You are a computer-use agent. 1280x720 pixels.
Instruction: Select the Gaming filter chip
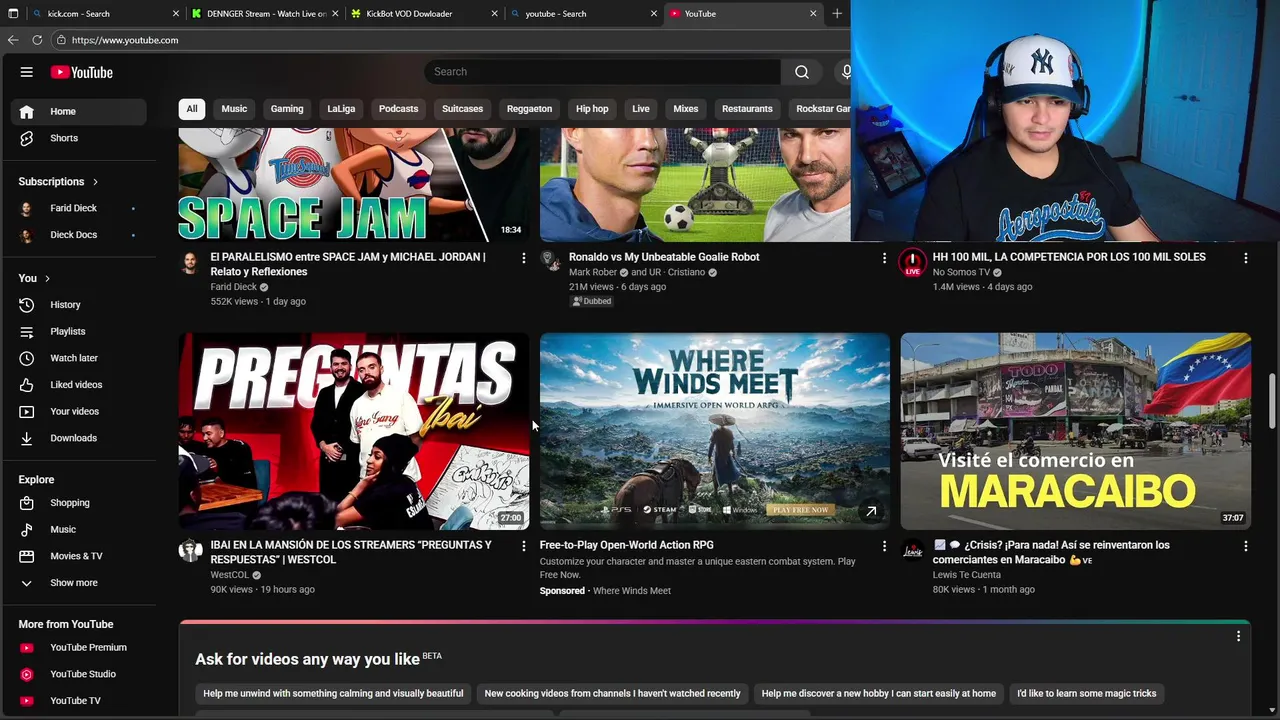[x=287, y=109]
